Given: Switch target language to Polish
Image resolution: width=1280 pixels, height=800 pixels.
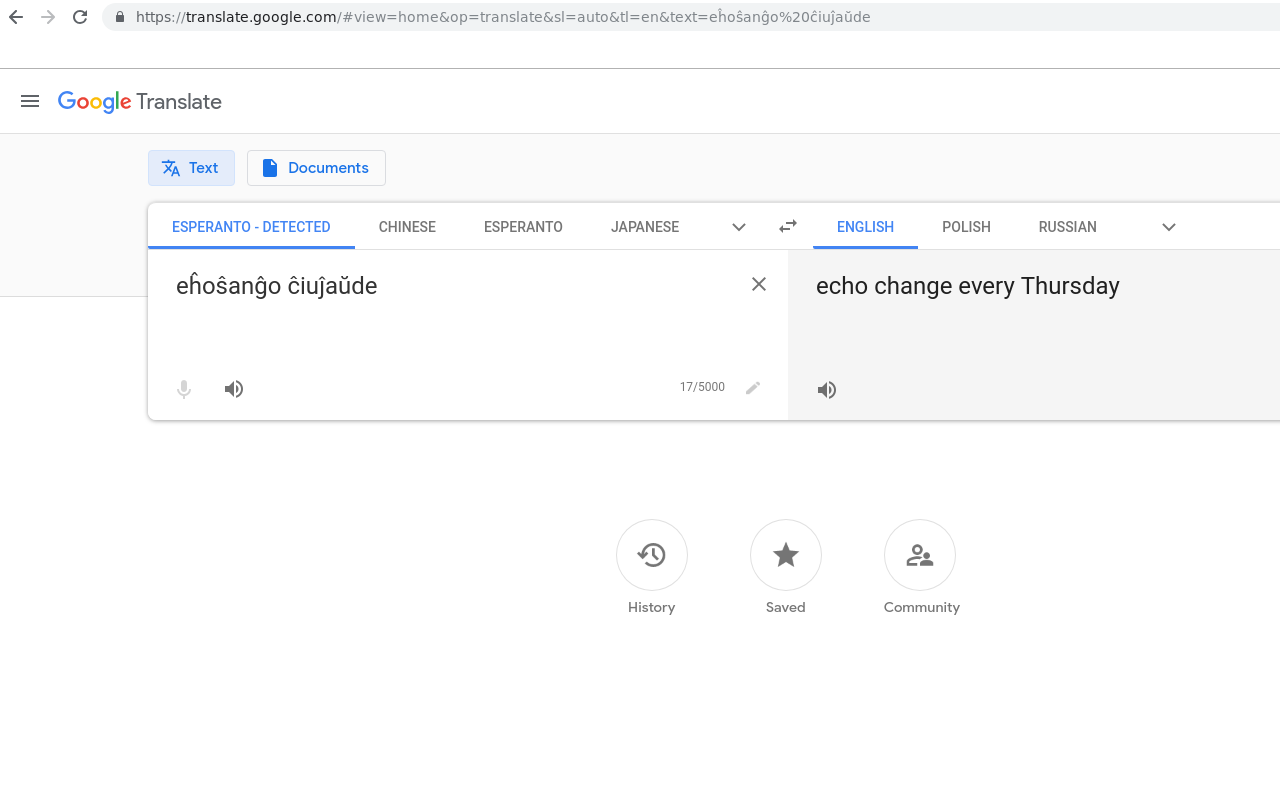Looking at the screenshot, I should pyautogui.click(x=965, y=227).
